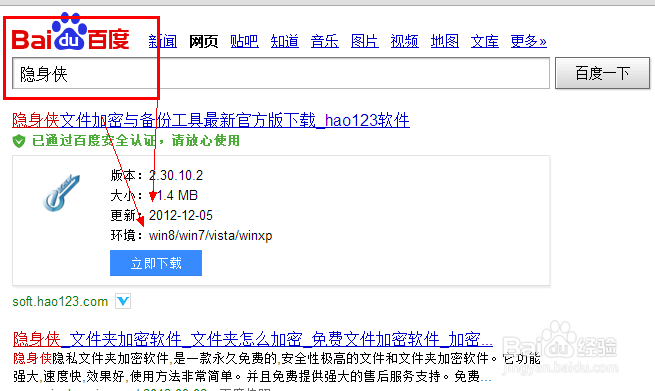Click the Baidu logo
This screenshot has width=655, height=391.
click(70, 33)
